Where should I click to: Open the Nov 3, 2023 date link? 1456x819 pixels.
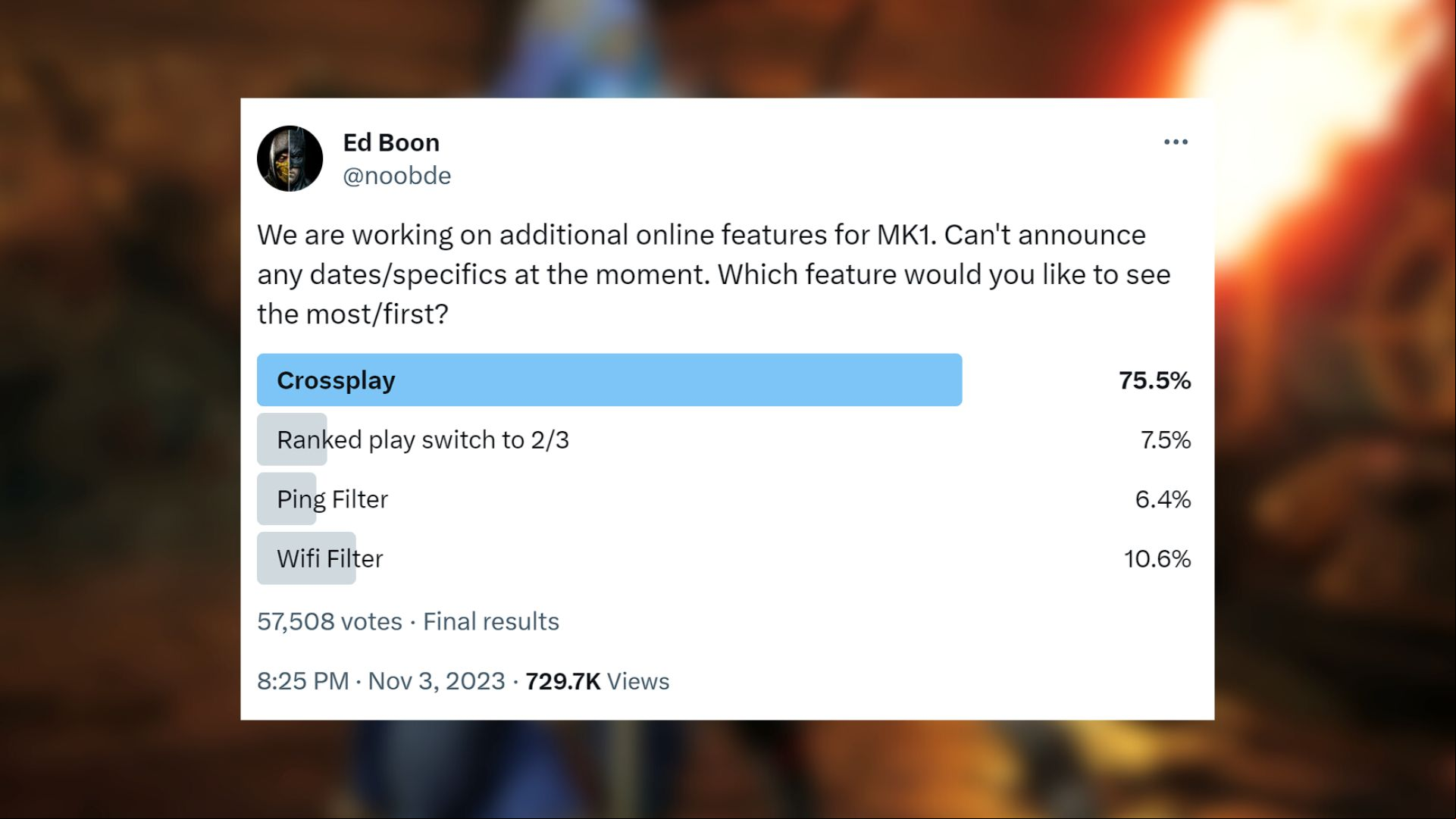click(437, 681)
